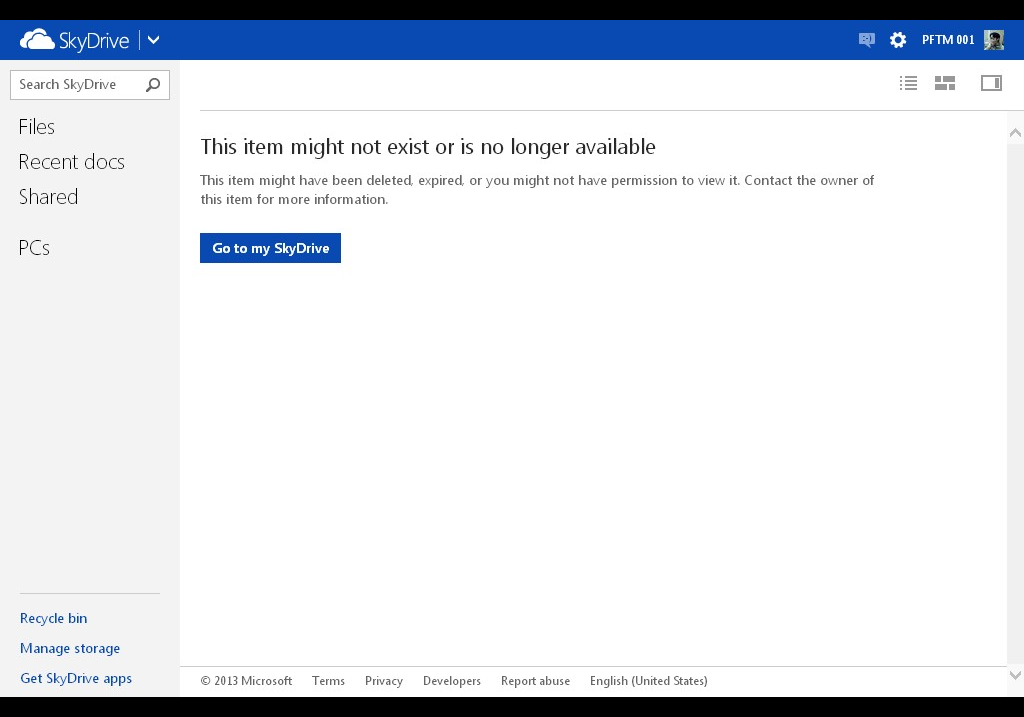Click the scrollbar down arrow
The image size is (1024, 717).
(x=1015, y=676)
